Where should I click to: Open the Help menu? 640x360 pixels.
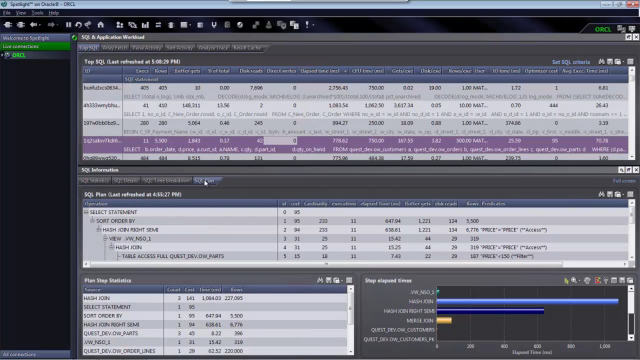tap(53, 13)
